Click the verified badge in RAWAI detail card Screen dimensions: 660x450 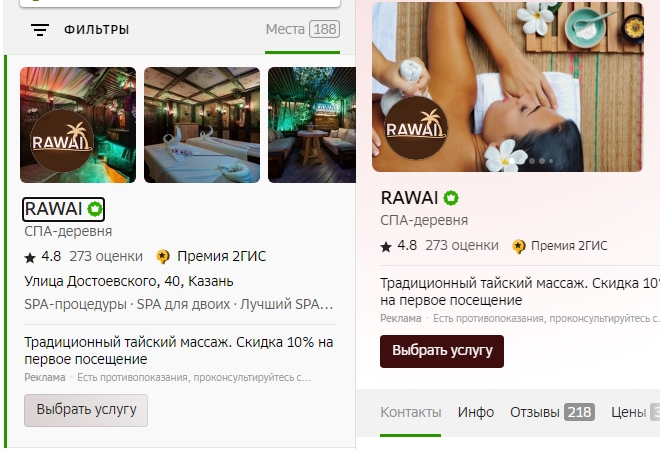[451, 198]
